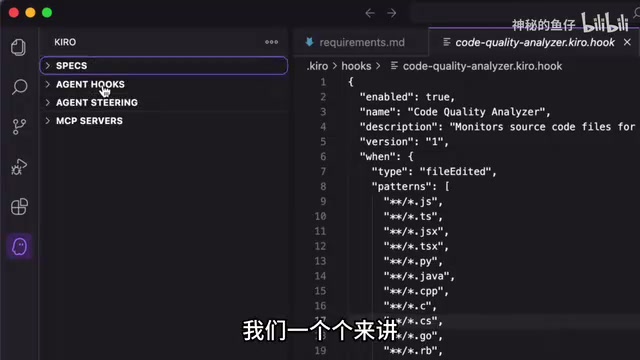Click the "when": { line

387,156
